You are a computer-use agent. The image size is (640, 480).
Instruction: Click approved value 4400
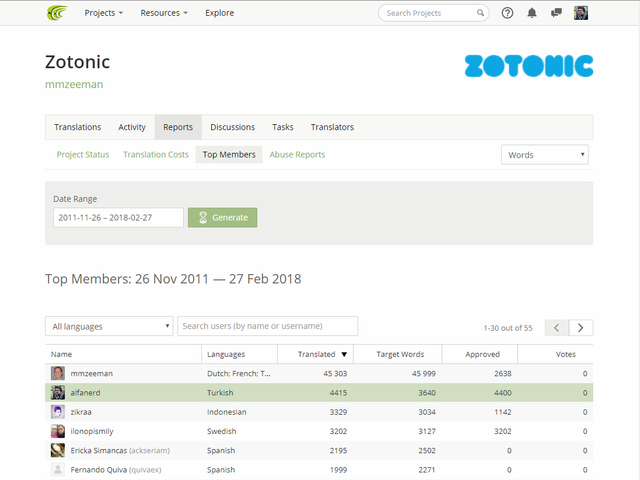(x=503, y=393)
